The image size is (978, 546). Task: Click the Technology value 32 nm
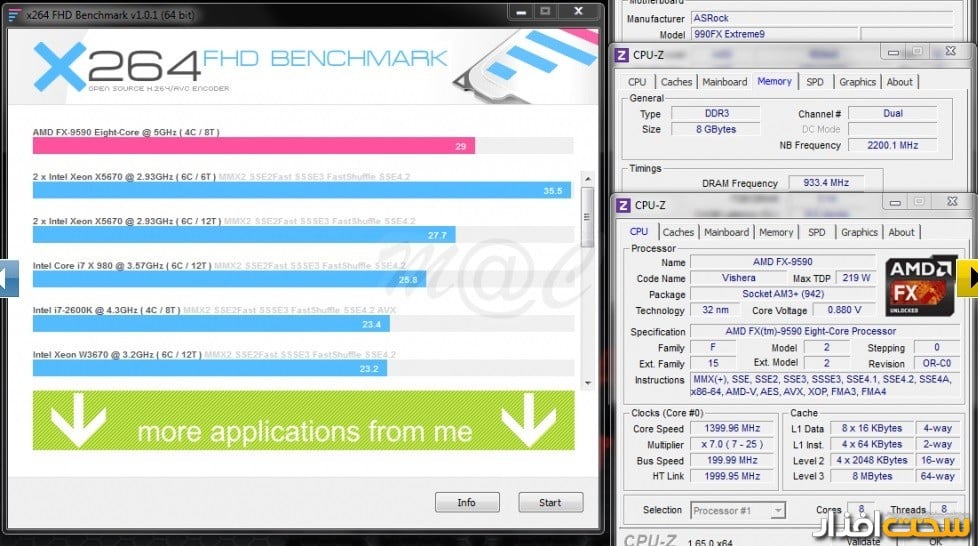click(x=715, y=310)
